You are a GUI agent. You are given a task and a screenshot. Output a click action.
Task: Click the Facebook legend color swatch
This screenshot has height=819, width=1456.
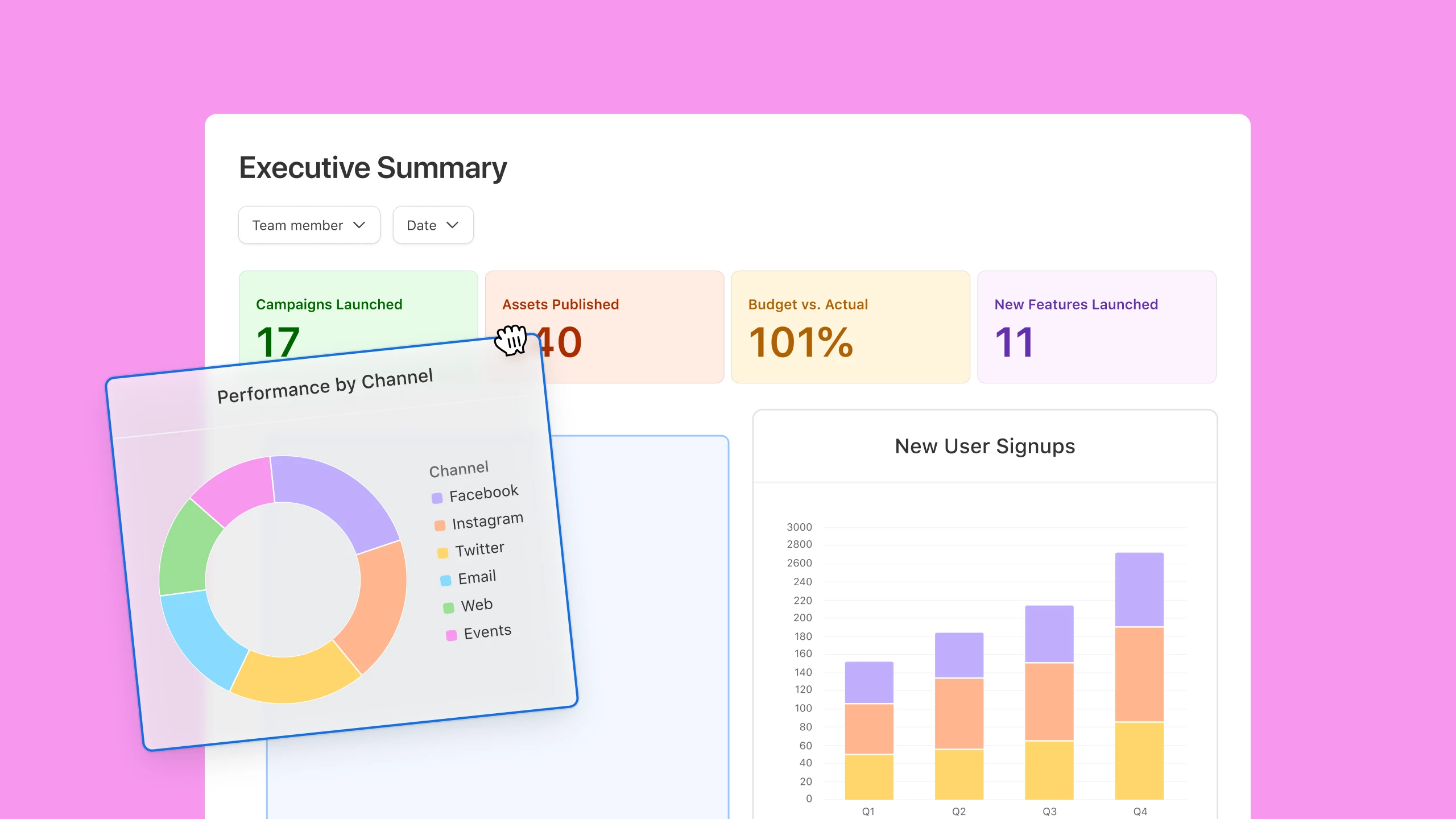pyautogui.click(x=437, y=499)
